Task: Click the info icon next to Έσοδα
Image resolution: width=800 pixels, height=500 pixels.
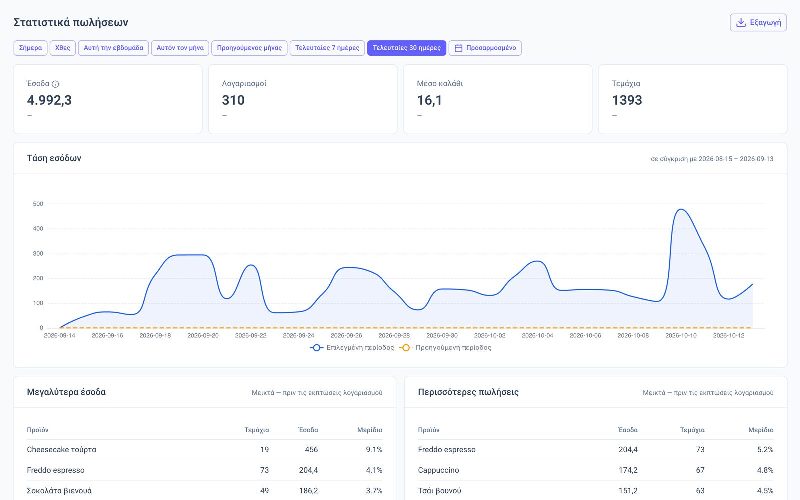Action: click(x=56, y=84)
